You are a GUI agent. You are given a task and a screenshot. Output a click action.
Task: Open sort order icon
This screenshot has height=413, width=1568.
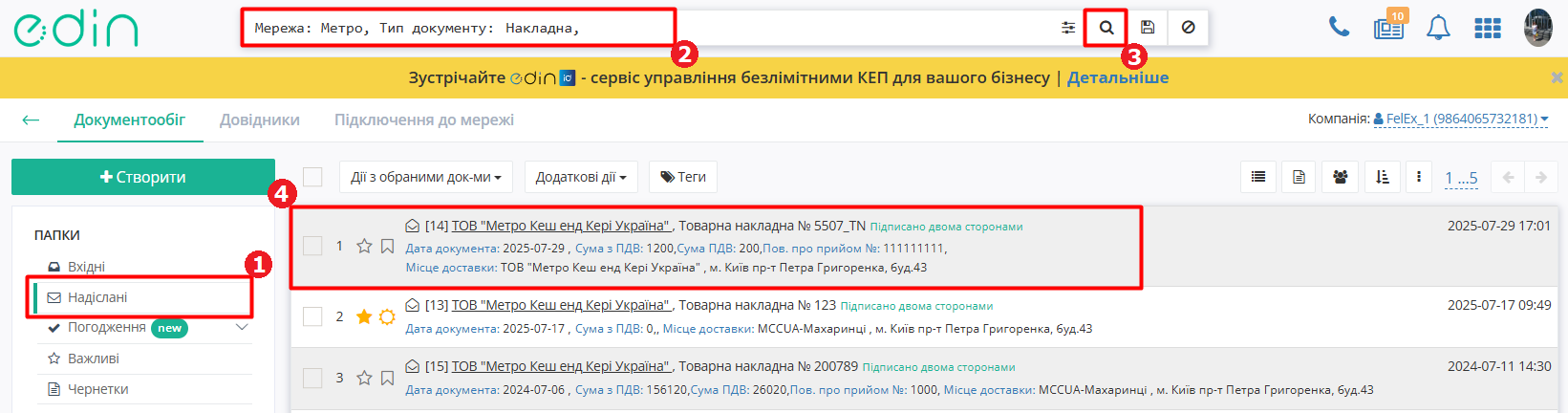coord(1382,177)
